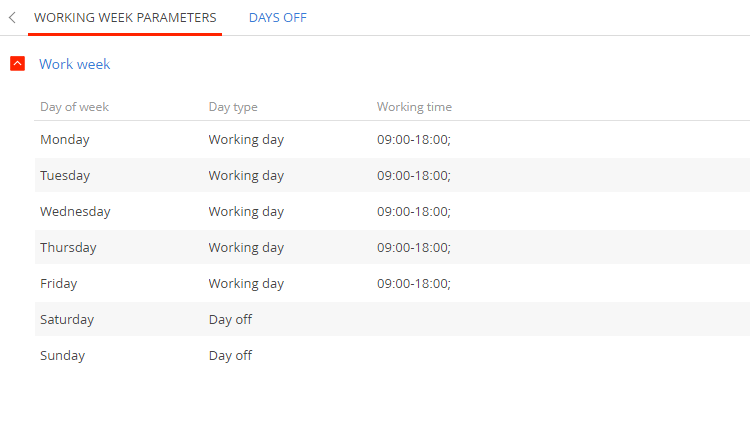Click the Day of week column header
The height and width of the screenshot is (428, 750).
(75, 107)
